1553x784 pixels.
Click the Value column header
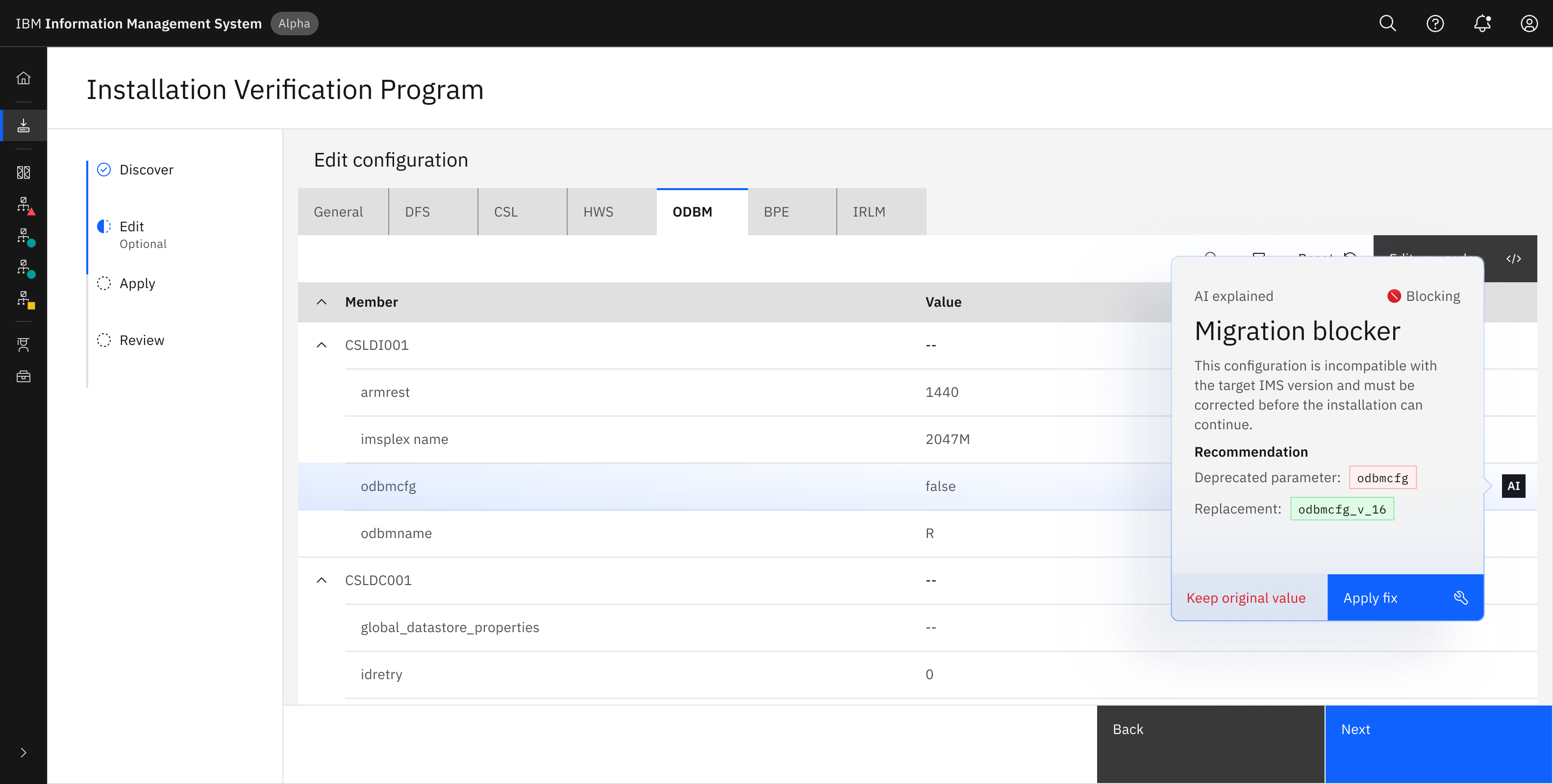944,302
